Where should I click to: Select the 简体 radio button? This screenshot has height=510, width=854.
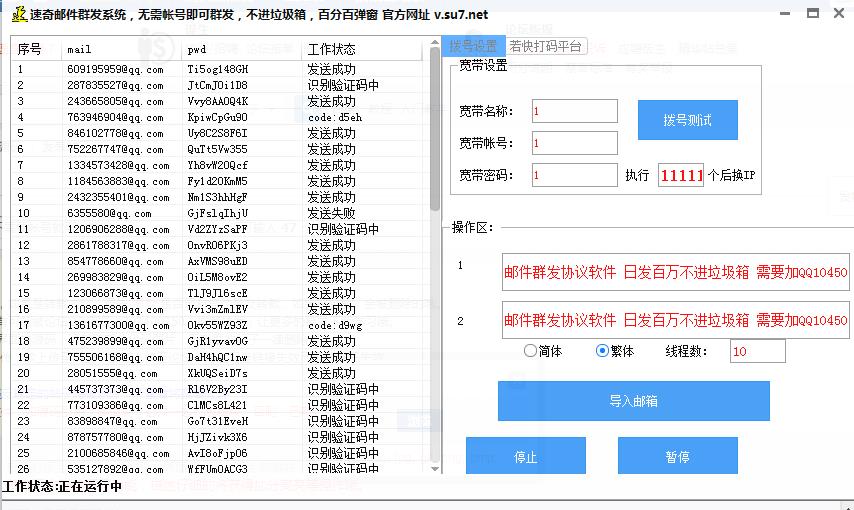[531, 351]
